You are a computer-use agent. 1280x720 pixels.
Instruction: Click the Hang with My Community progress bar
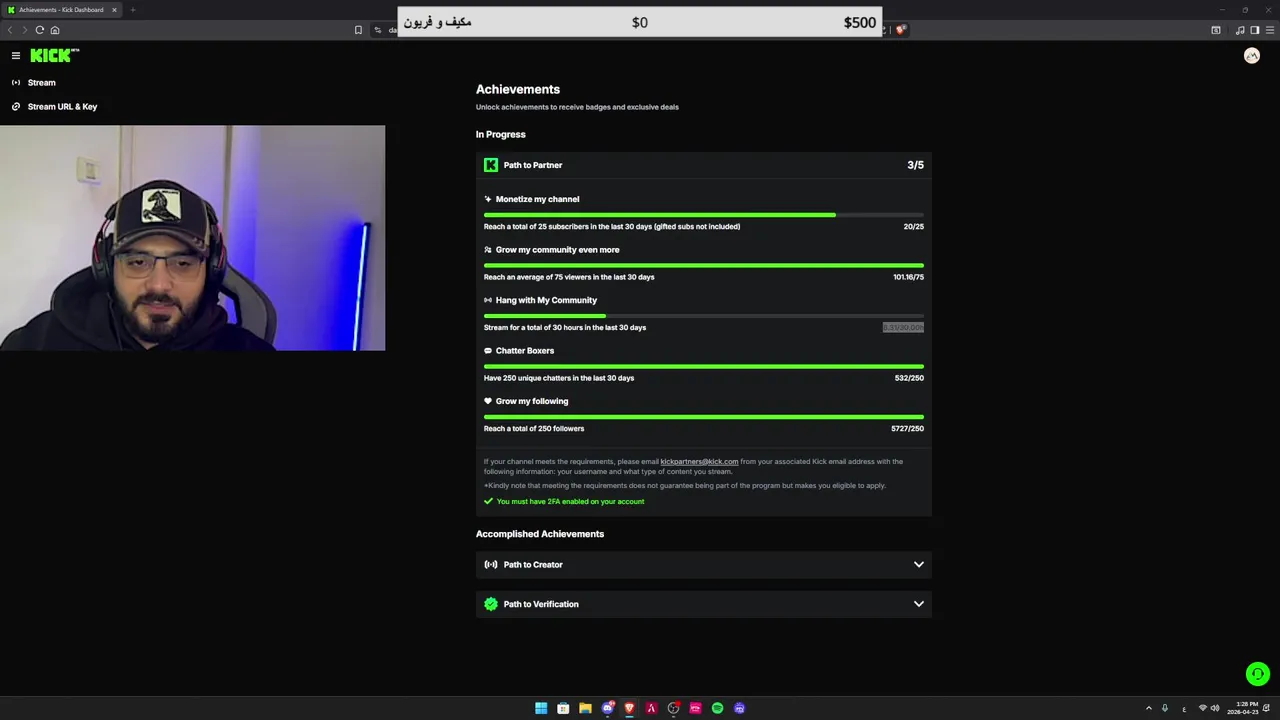[704, 316]
